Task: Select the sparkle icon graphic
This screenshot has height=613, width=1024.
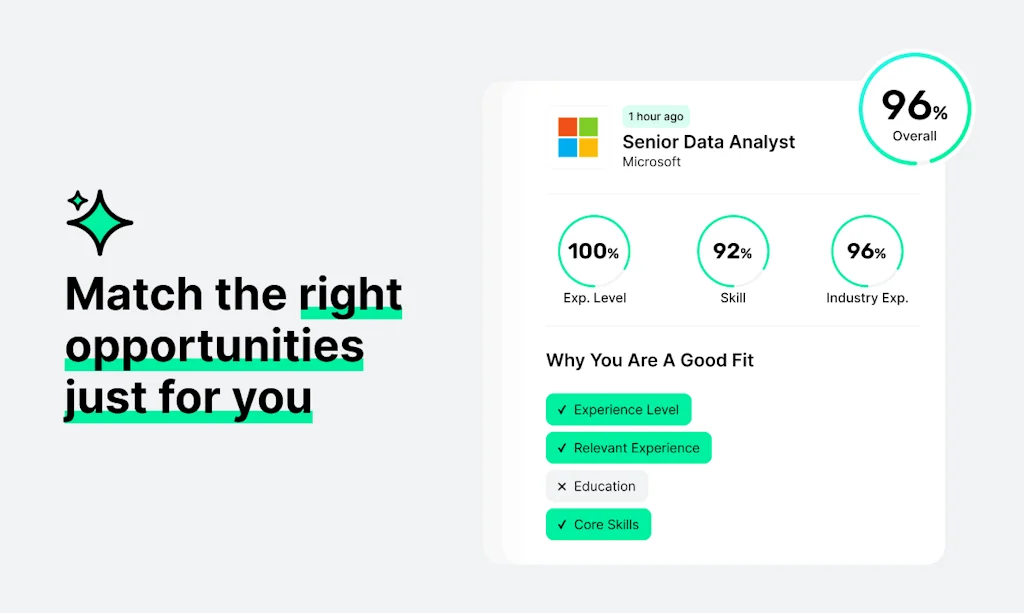Action: (98, 221)
